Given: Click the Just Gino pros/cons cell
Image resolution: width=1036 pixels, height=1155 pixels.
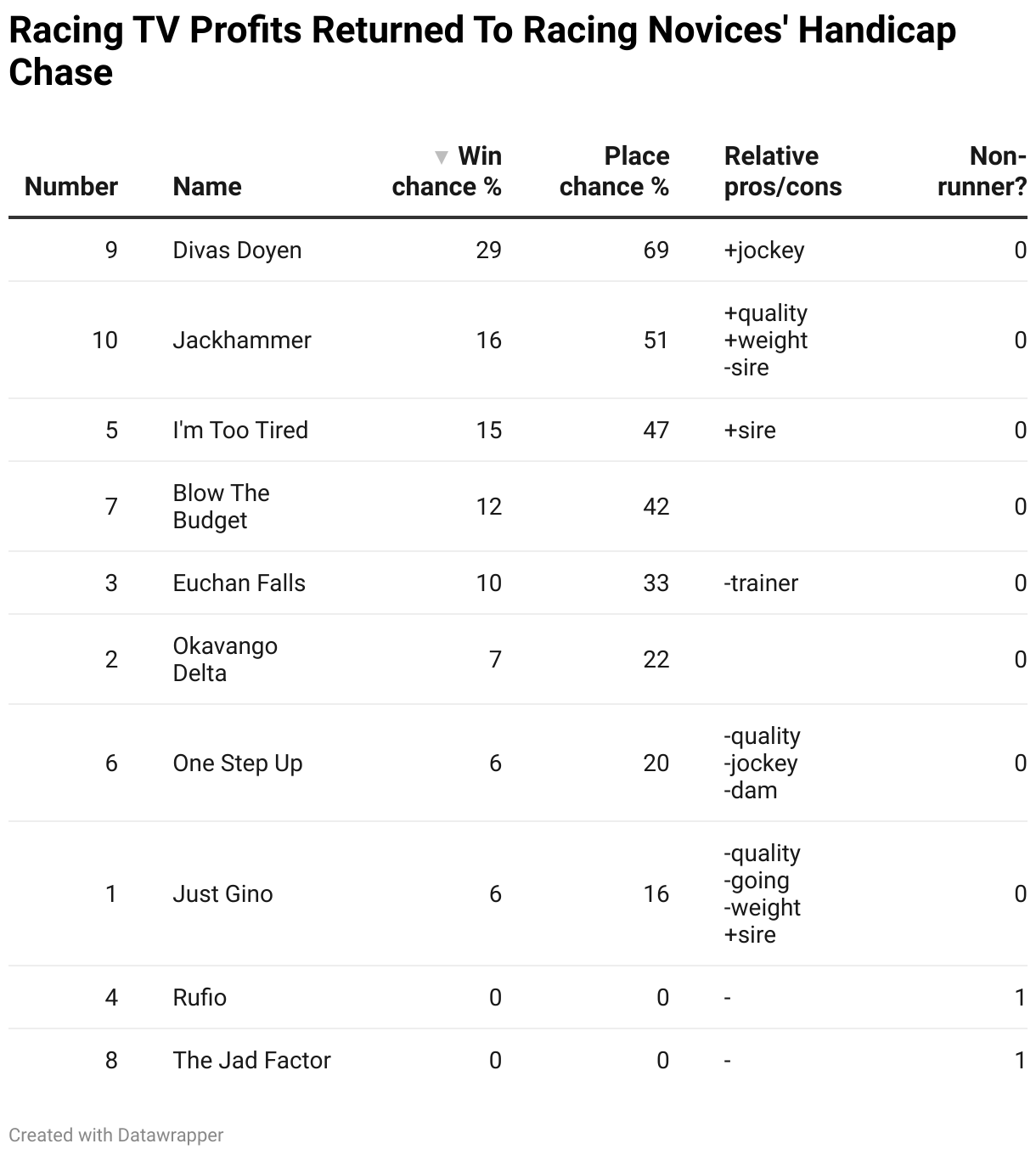Looking at the screenshot, I should point(763,894).
